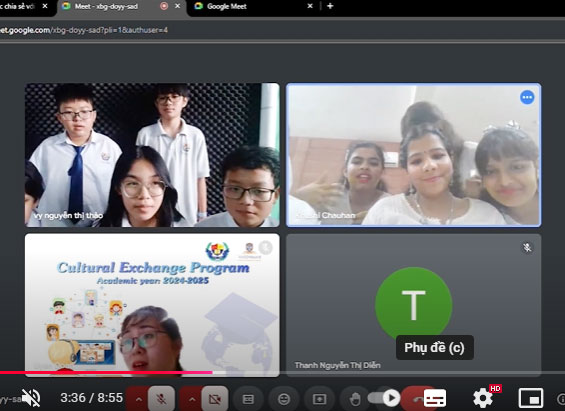Click the meet.google.com address bar URL

point(84,30)
